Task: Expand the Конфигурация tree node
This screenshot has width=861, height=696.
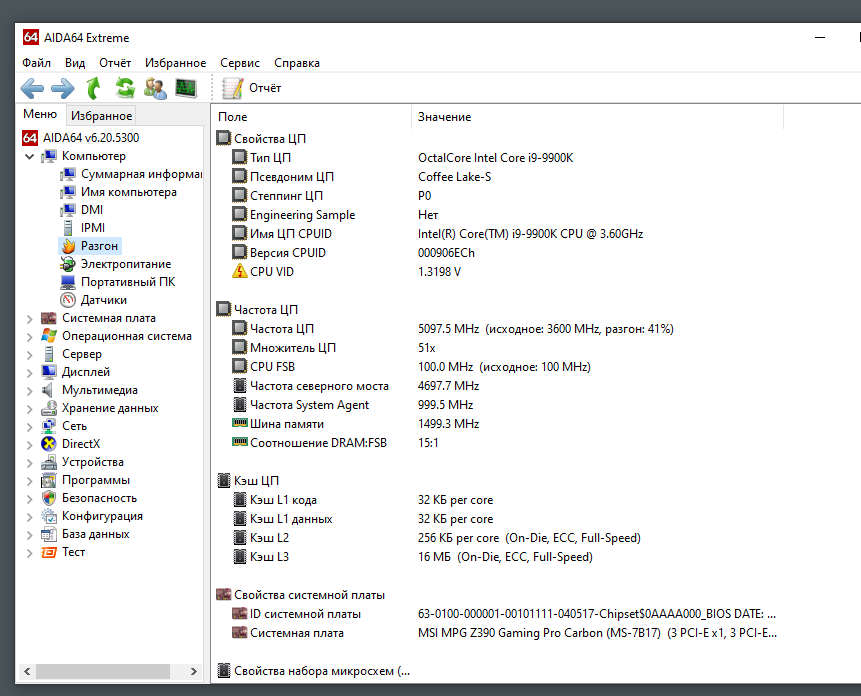Action: 30,517
